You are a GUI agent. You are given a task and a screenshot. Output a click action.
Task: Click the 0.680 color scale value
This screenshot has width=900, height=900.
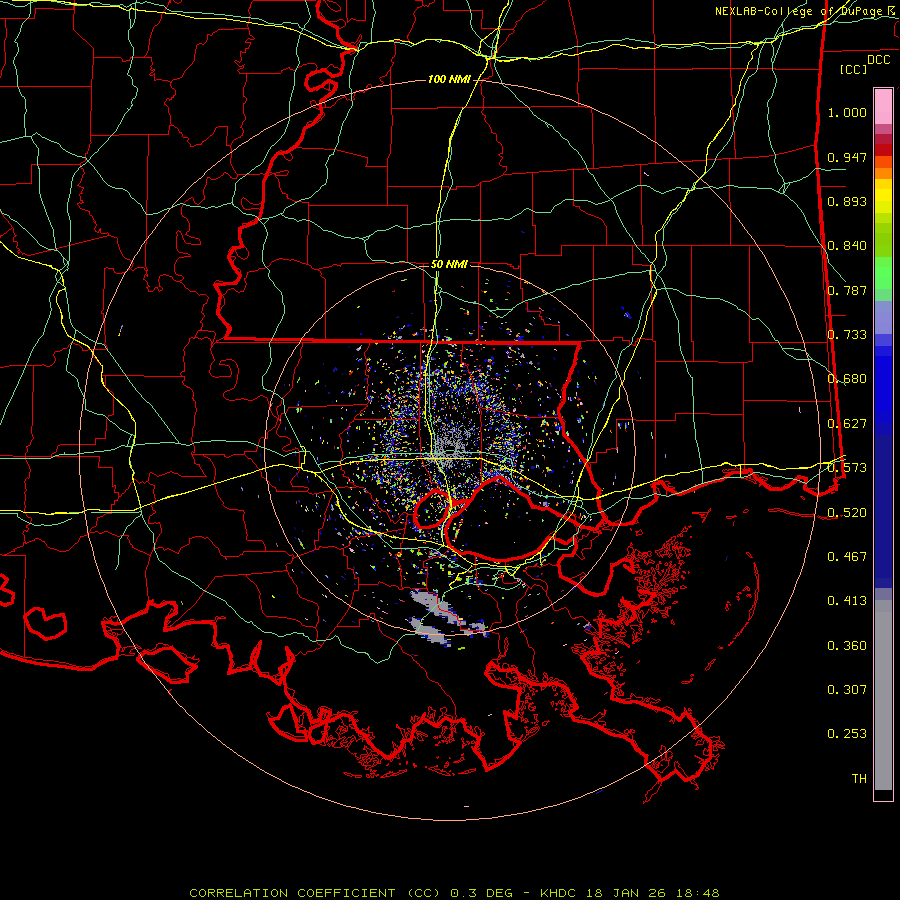pos(847,379)
